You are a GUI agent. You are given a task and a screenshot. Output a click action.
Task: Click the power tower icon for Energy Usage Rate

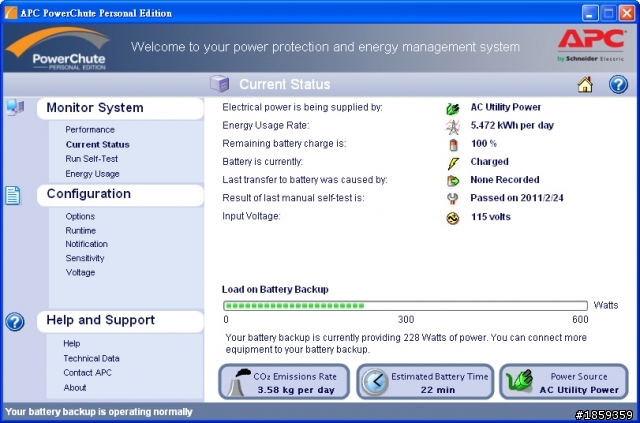(453, 126)
